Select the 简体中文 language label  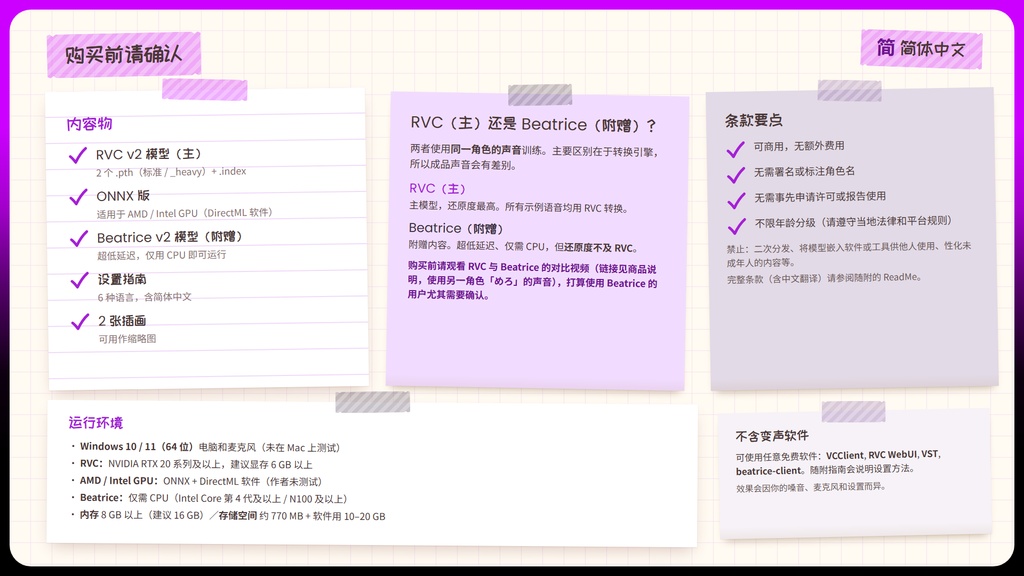[x=933, y=49]
